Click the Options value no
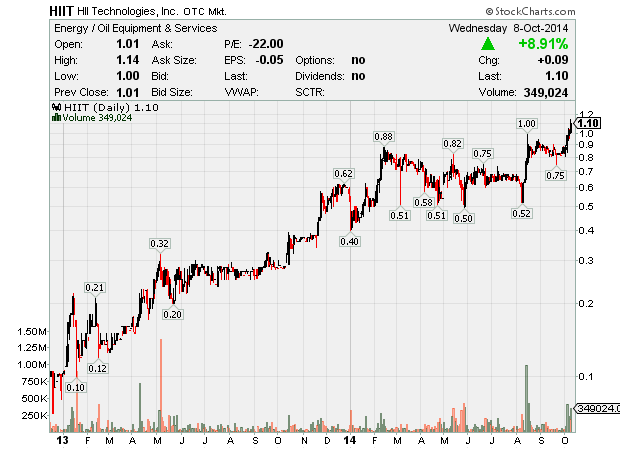This screenshot has height=449, width=620. (358, 60)
